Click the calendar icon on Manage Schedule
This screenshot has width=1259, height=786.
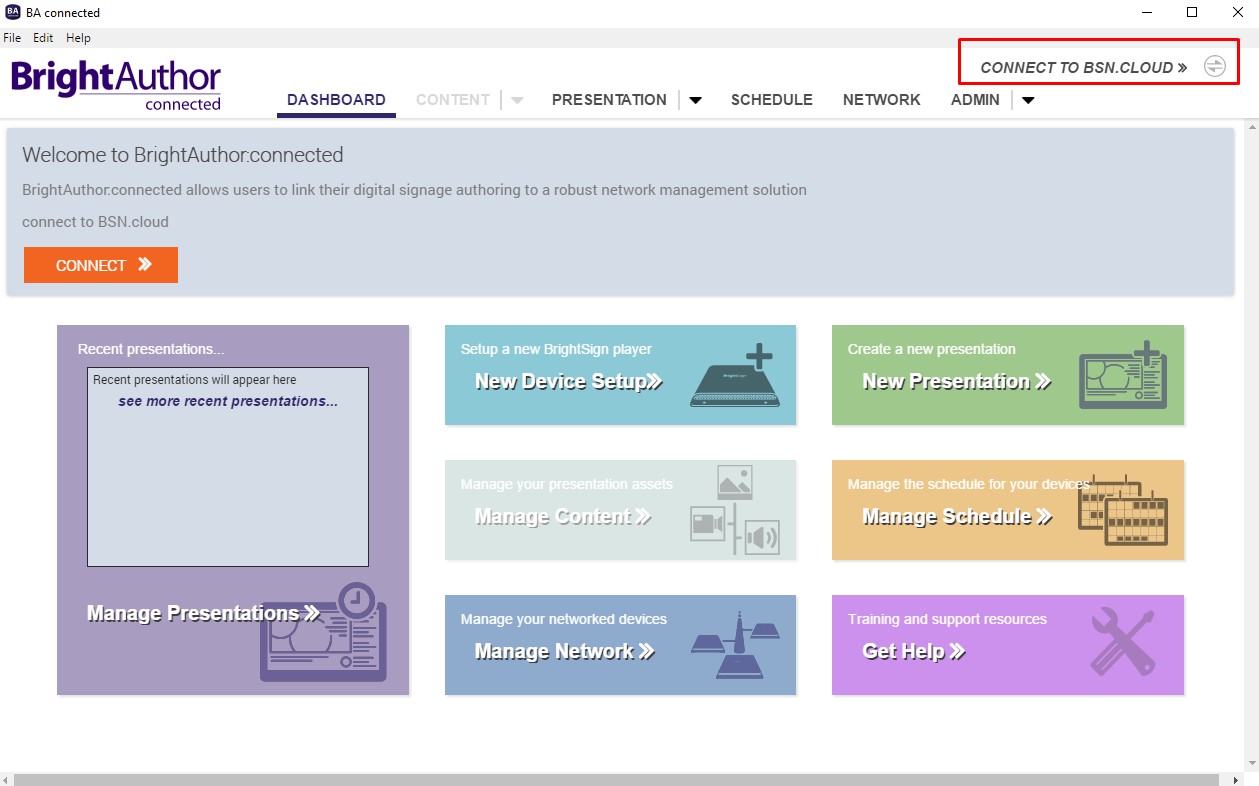click(x=1123, y=510)
